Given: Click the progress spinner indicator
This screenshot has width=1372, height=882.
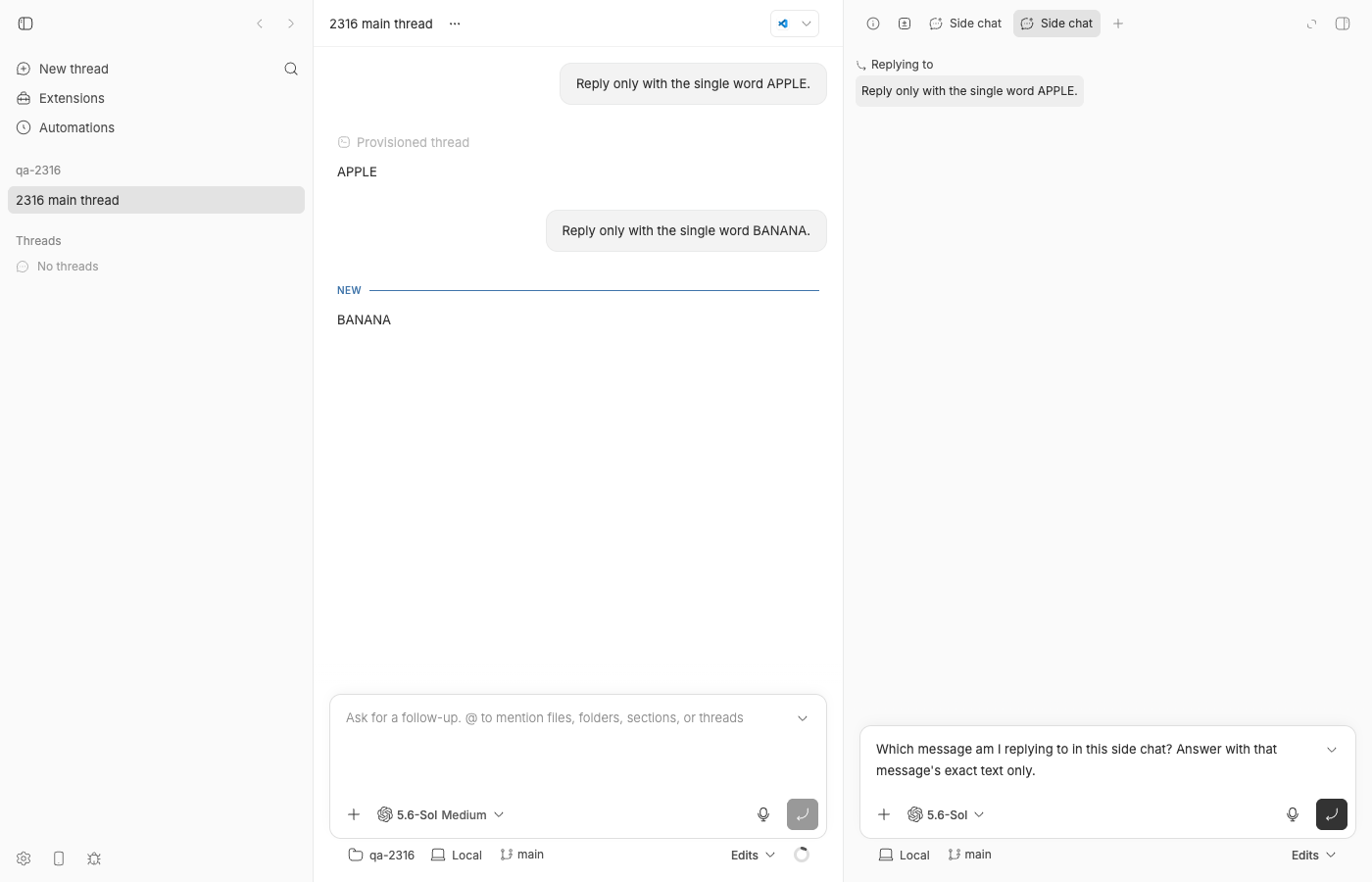Looking at the screenshot, I should (x=802, y=855).
